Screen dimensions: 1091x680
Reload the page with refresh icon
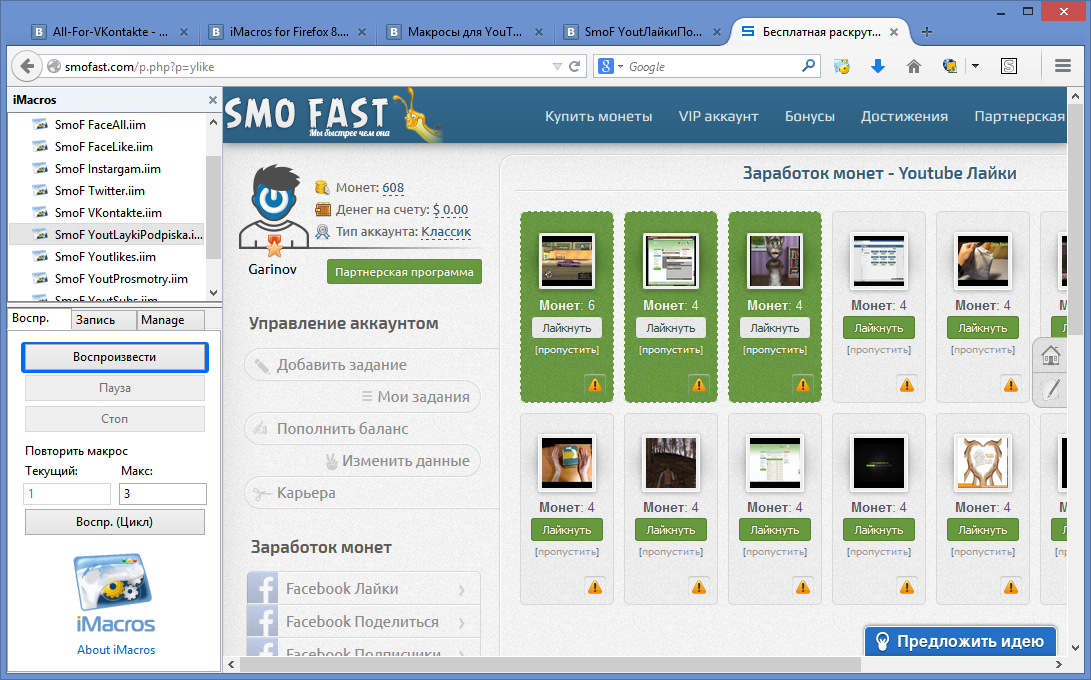575,66
